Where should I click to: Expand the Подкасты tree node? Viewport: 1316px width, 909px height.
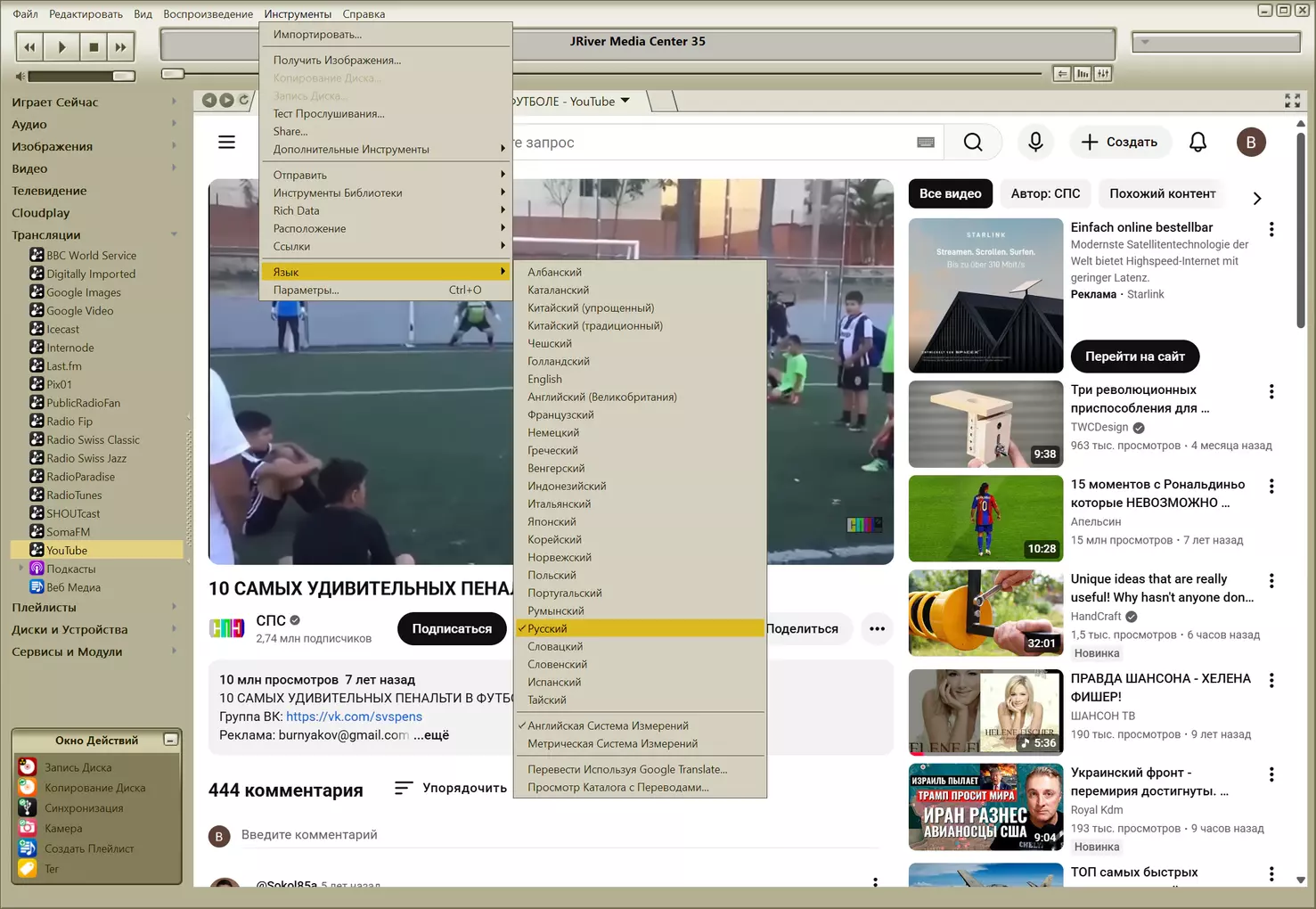coord(20,568)
